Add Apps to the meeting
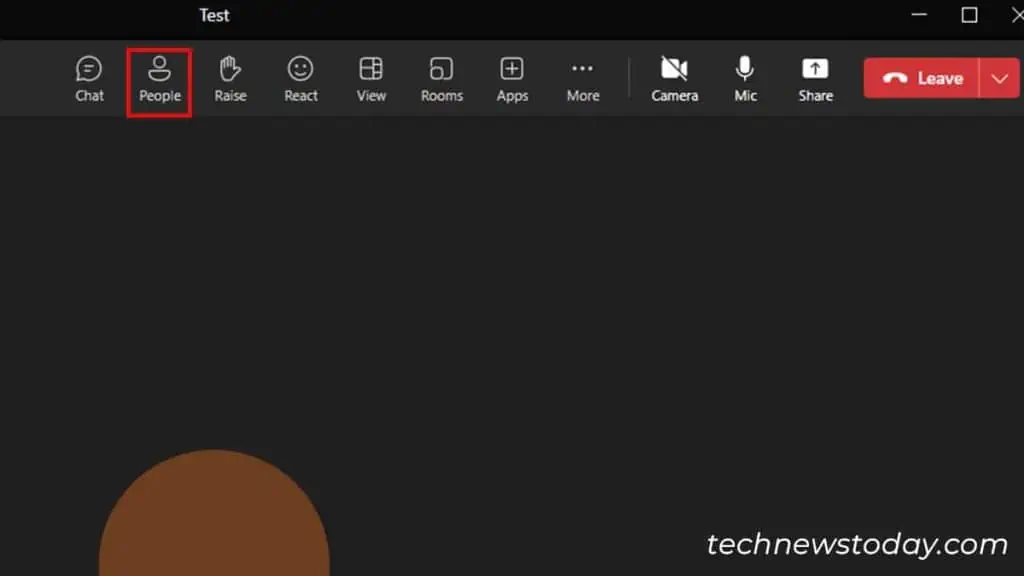This screenshot has height=576, width=1024. 512,78
